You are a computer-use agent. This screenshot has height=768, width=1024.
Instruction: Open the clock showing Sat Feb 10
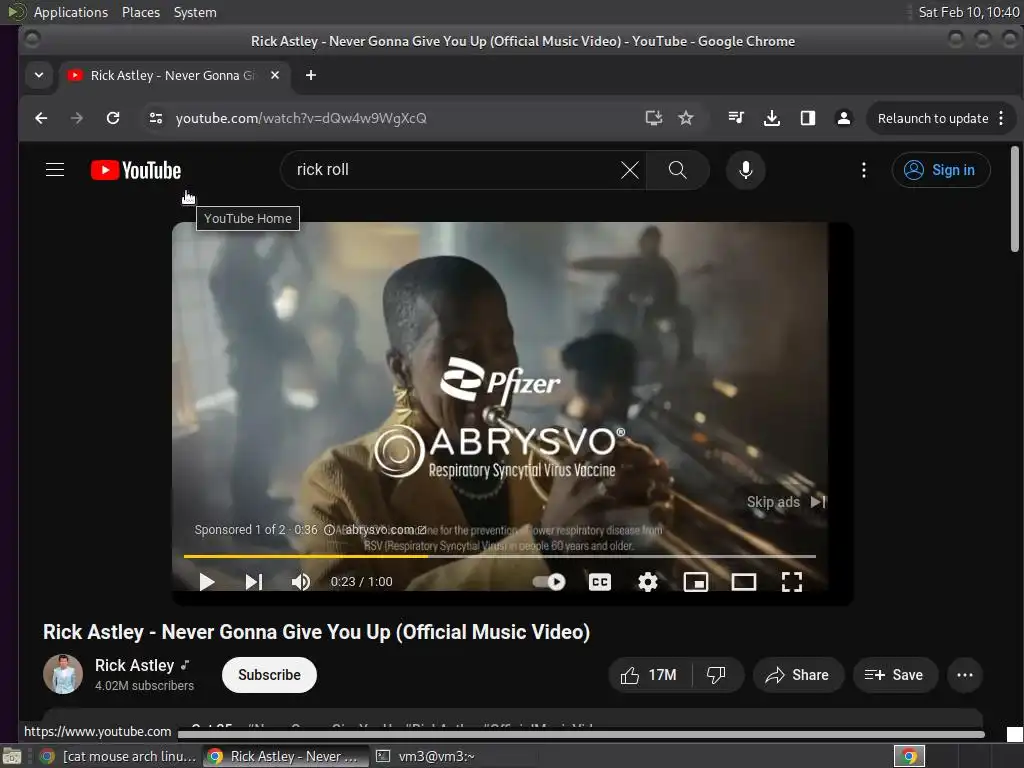[x=968, y=12]
